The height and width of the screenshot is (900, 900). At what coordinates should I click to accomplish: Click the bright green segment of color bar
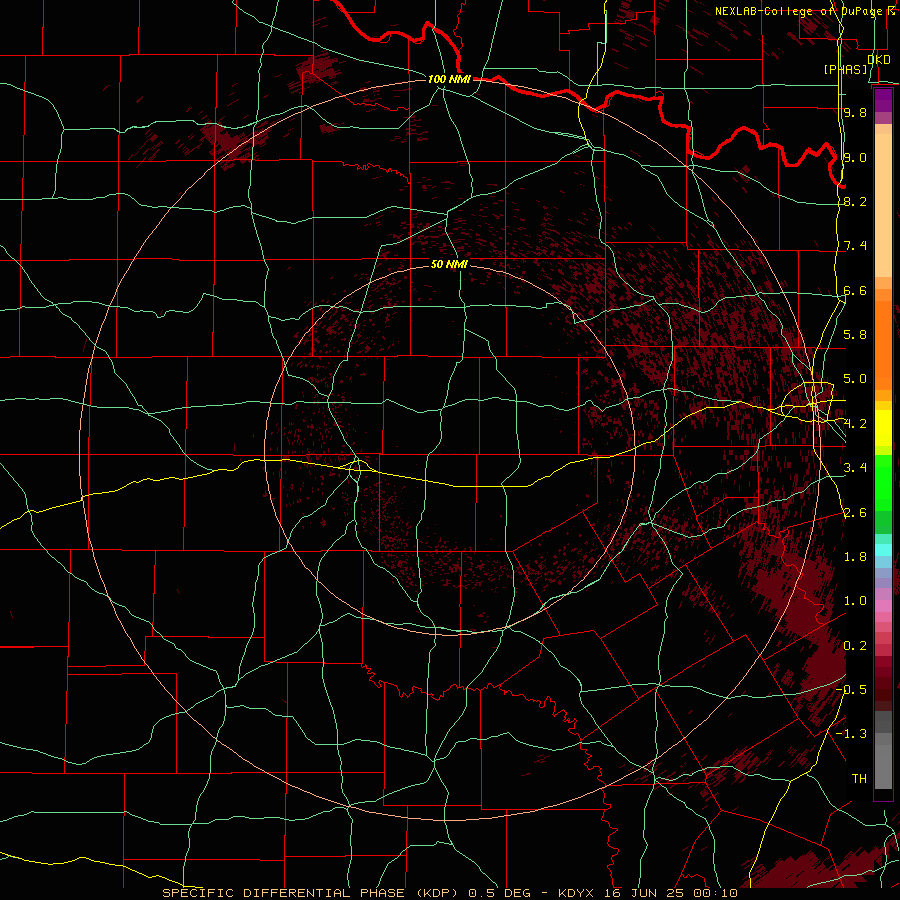pyautogui.click(x=883, y=482)
